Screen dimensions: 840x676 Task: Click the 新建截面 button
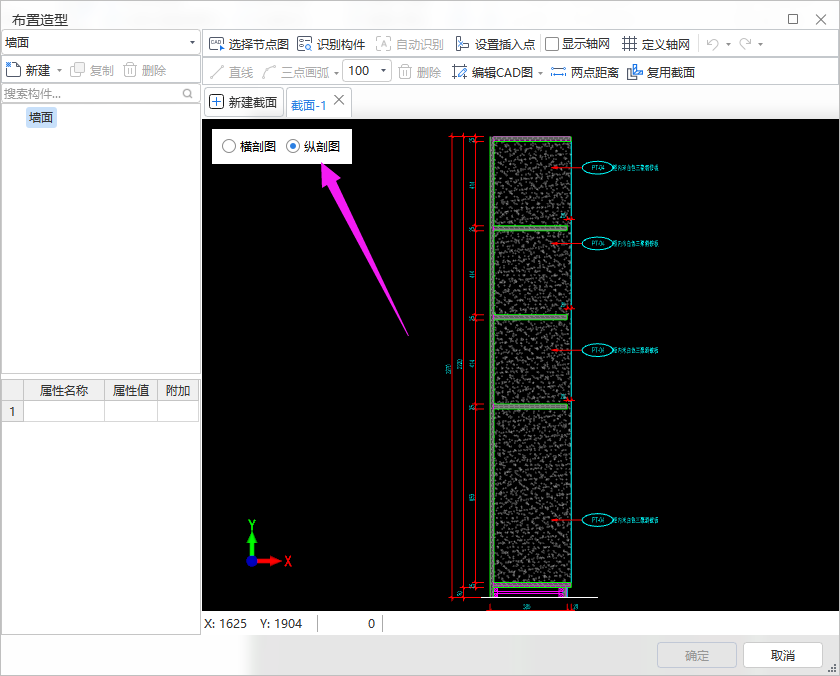pos(242,102)
